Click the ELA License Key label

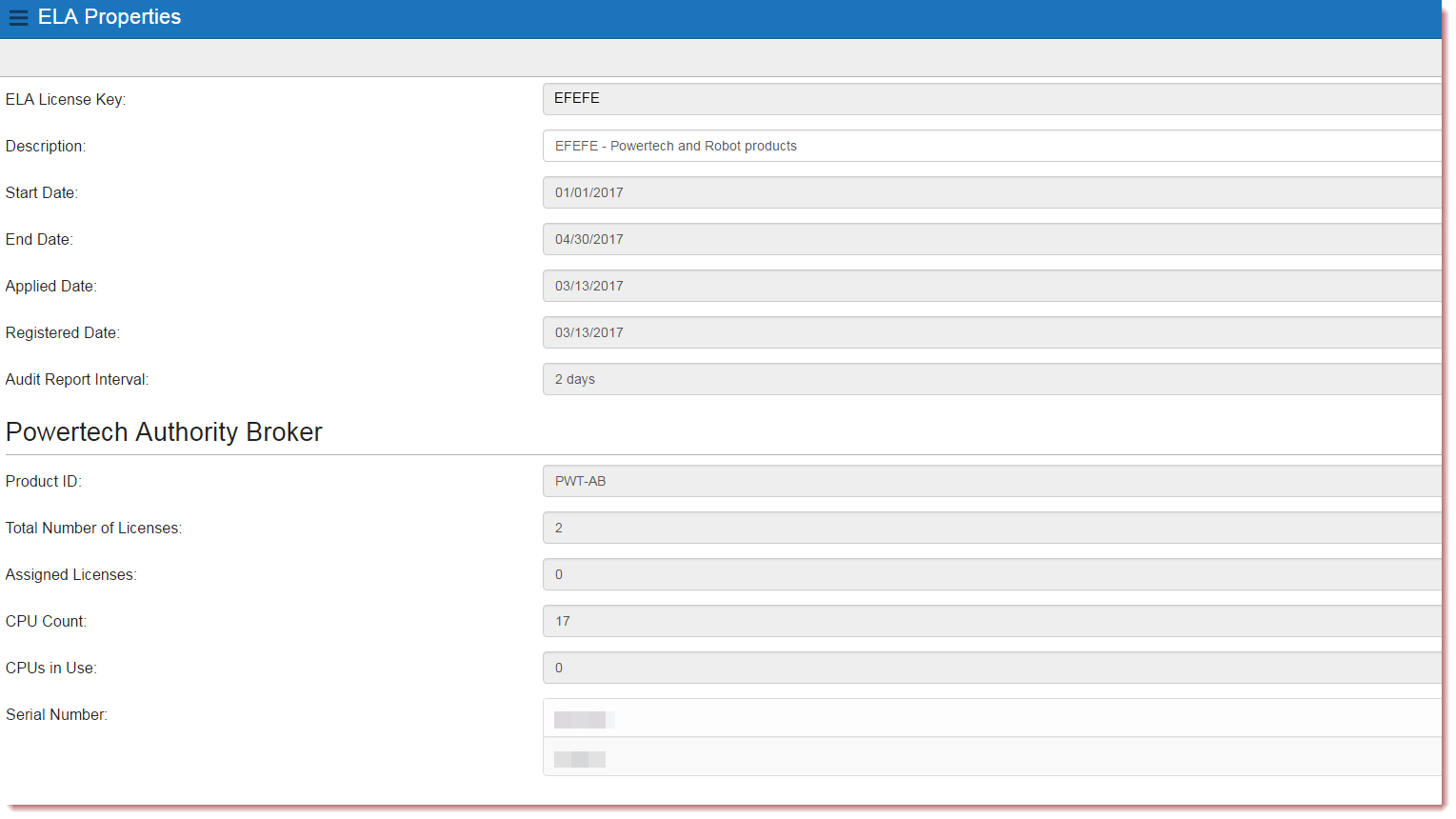tap(66, 99)
